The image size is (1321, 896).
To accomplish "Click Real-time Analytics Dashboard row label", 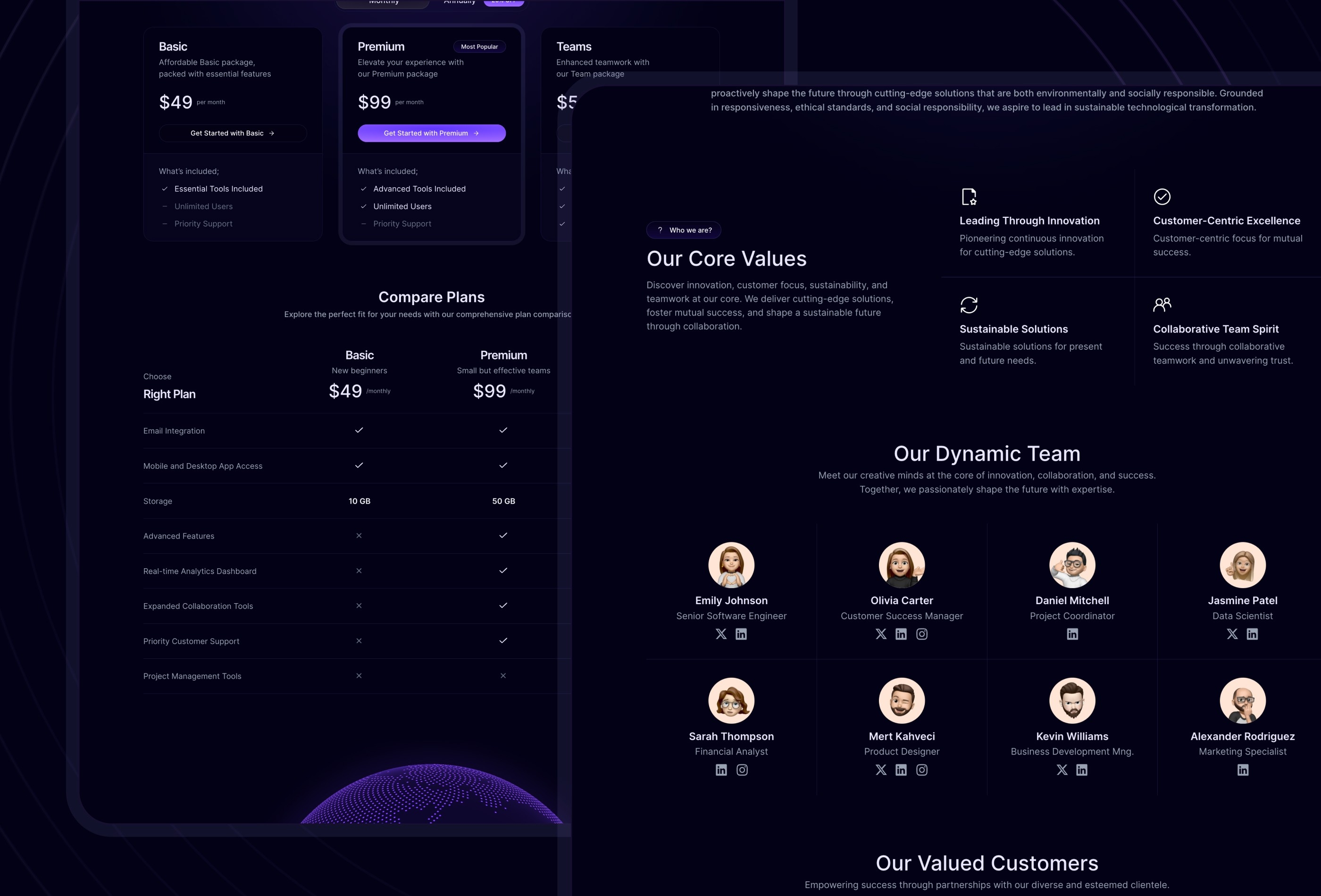I will pyautogui.click(x=200, y=571).
